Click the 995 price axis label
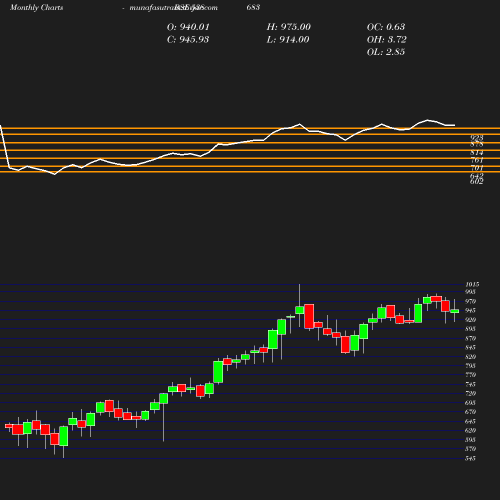Screen dimensions: 500x500 point(471,292)
